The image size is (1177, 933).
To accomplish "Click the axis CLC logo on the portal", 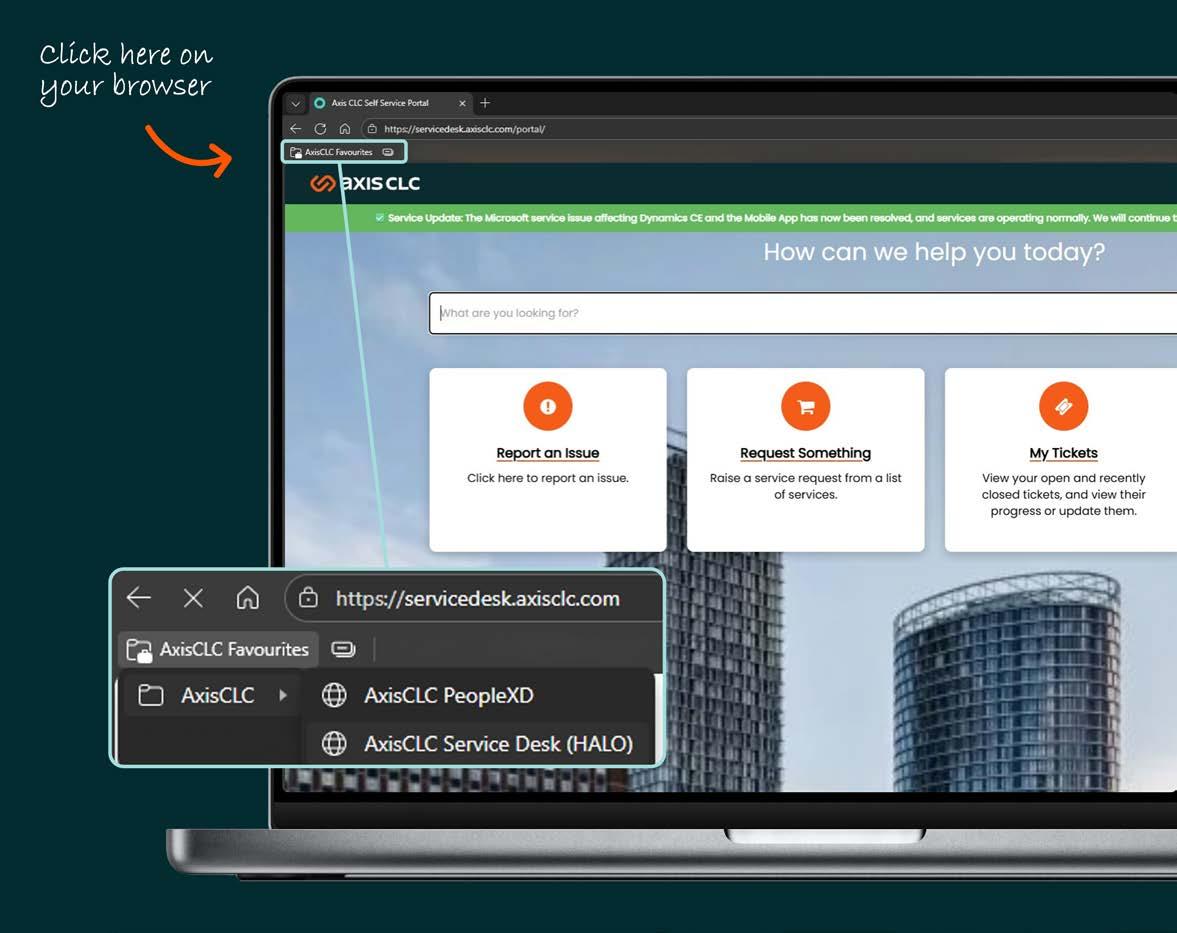I will 365,183.
